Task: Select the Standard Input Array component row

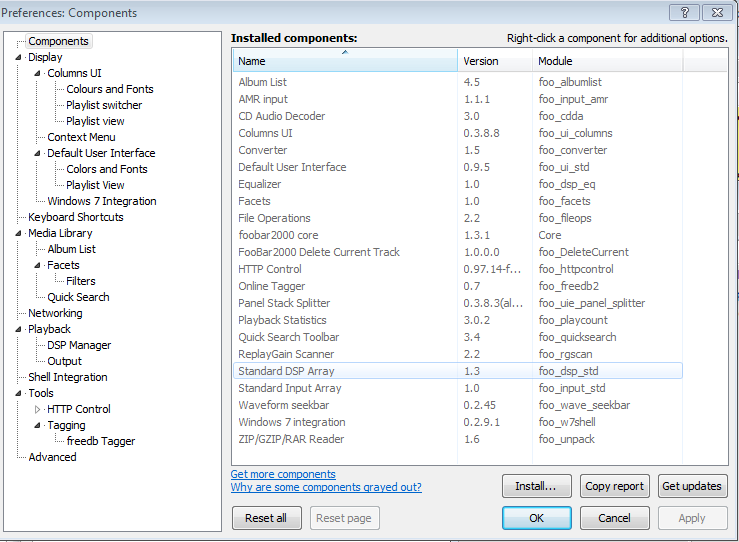Action: (458, 388)
